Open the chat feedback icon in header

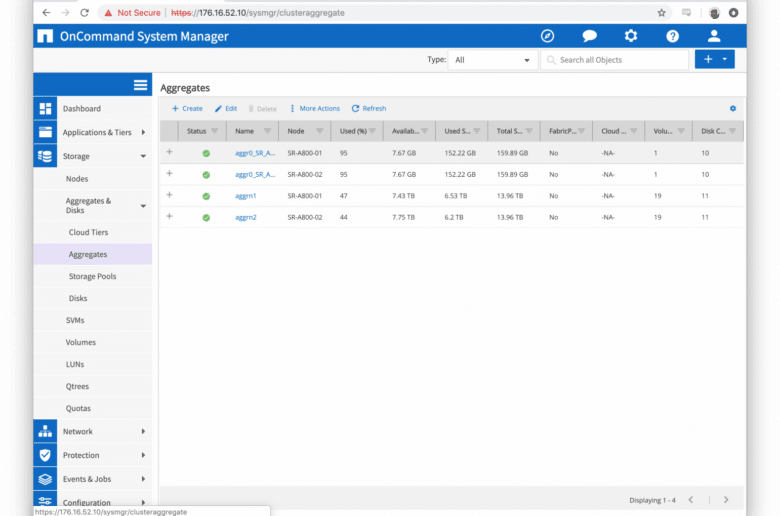coord(589,36)
